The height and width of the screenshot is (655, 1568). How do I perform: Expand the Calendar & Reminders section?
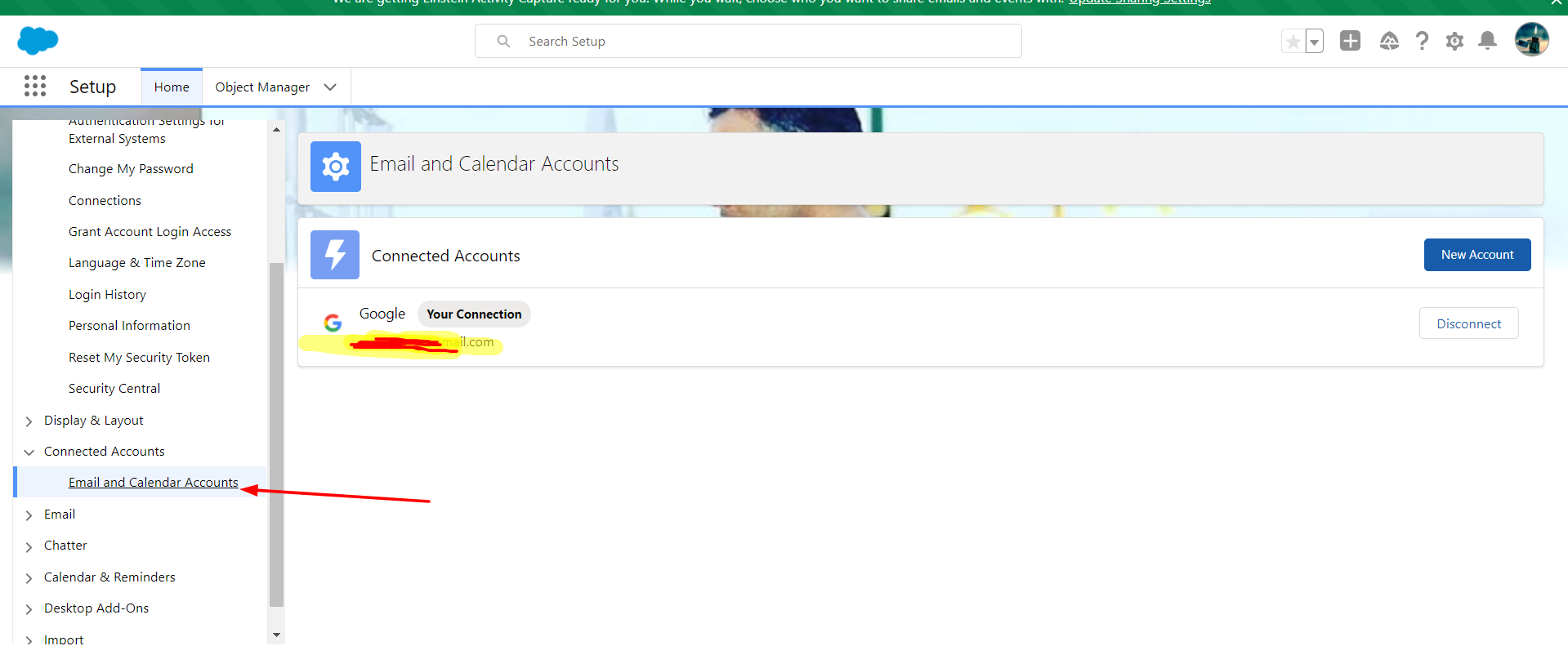pos(29,578)
